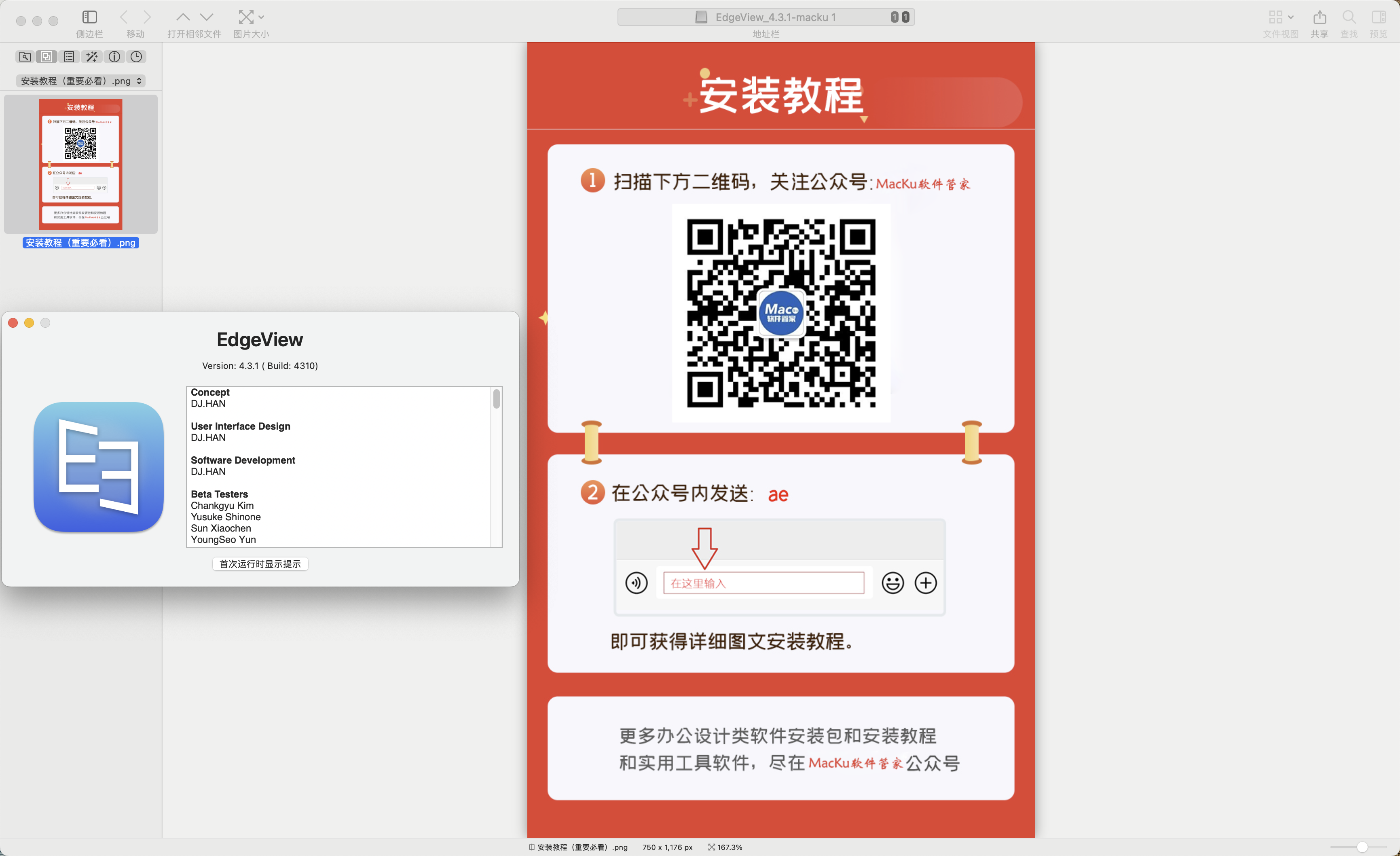Select the file browser tab in sidebar

point(25,56)
